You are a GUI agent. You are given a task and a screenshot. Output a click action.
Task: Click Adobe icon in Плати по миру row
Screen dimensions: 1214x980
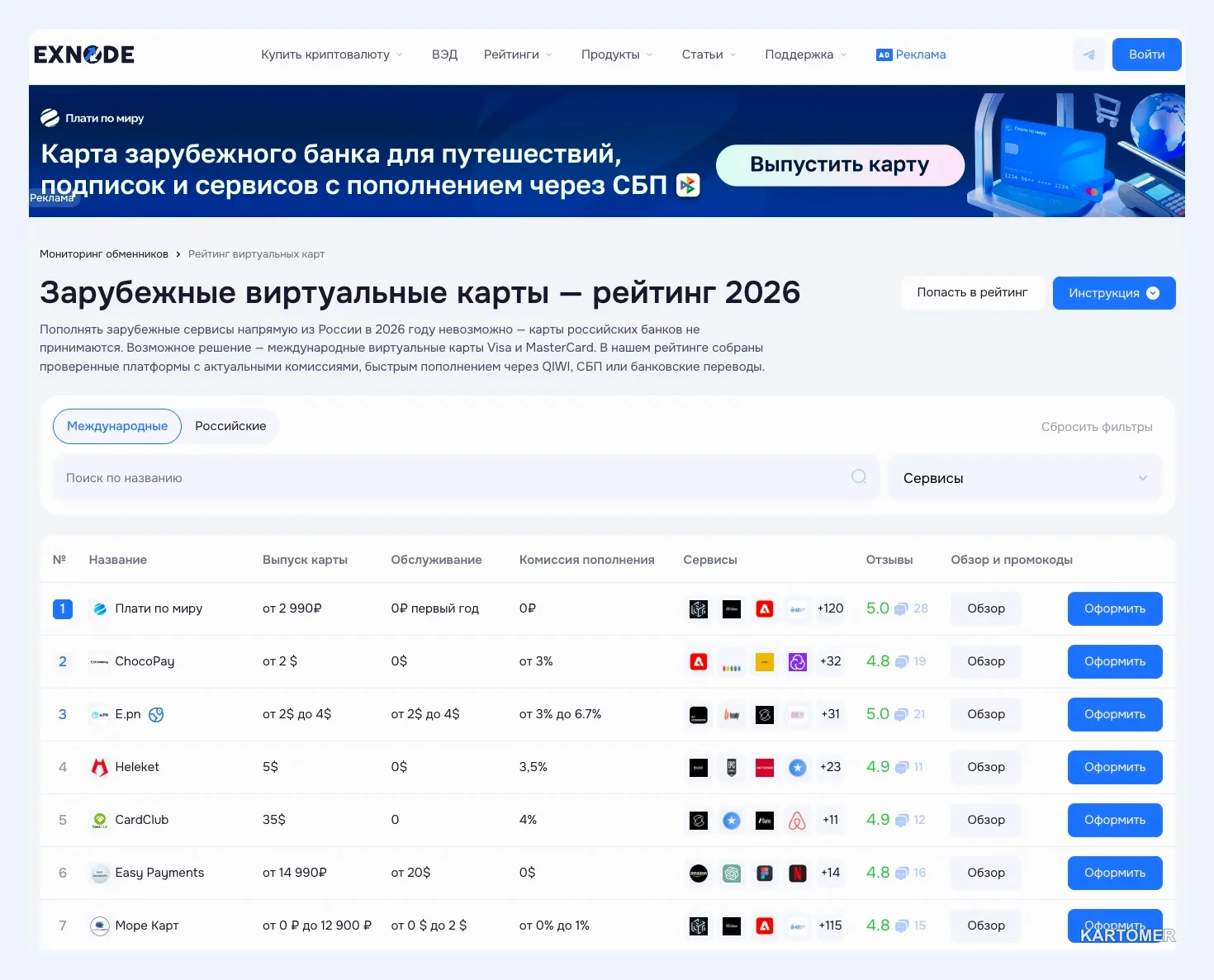click(765, 609)
